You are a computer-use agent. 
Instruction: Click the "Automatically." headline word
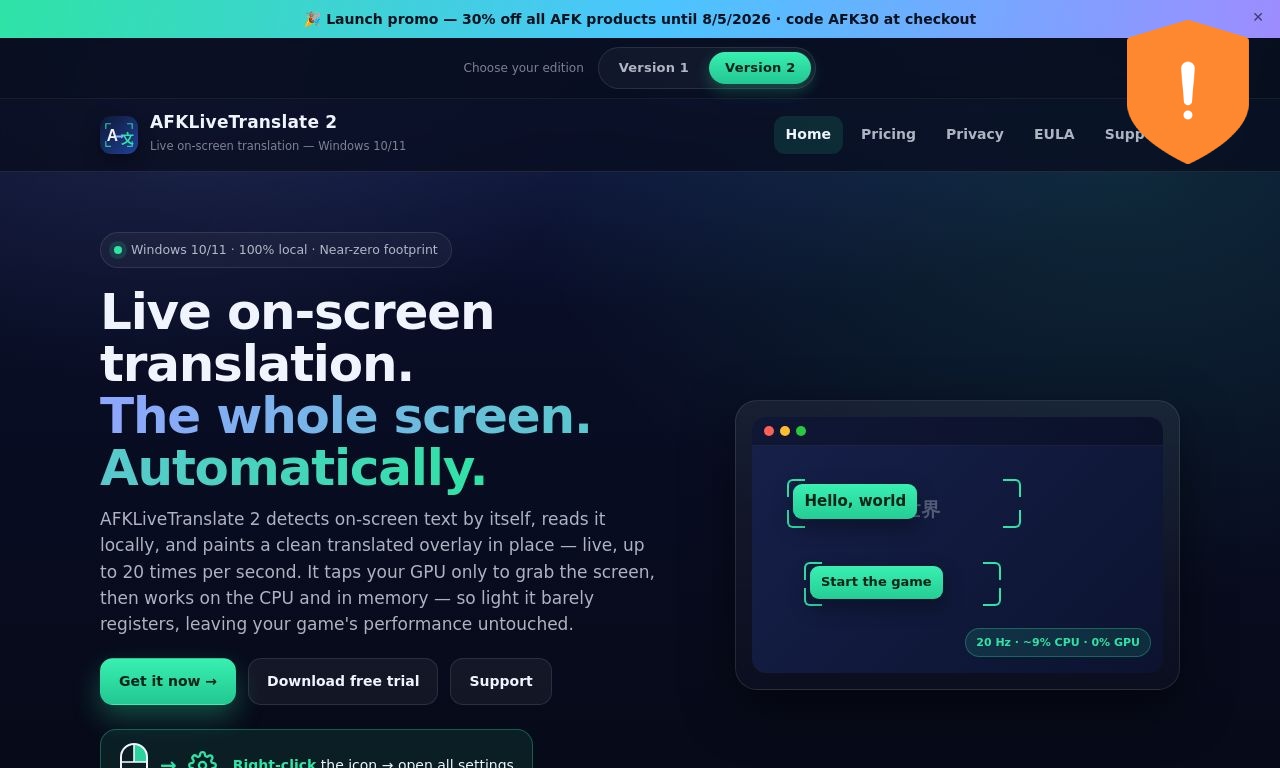tap(293, 468)
